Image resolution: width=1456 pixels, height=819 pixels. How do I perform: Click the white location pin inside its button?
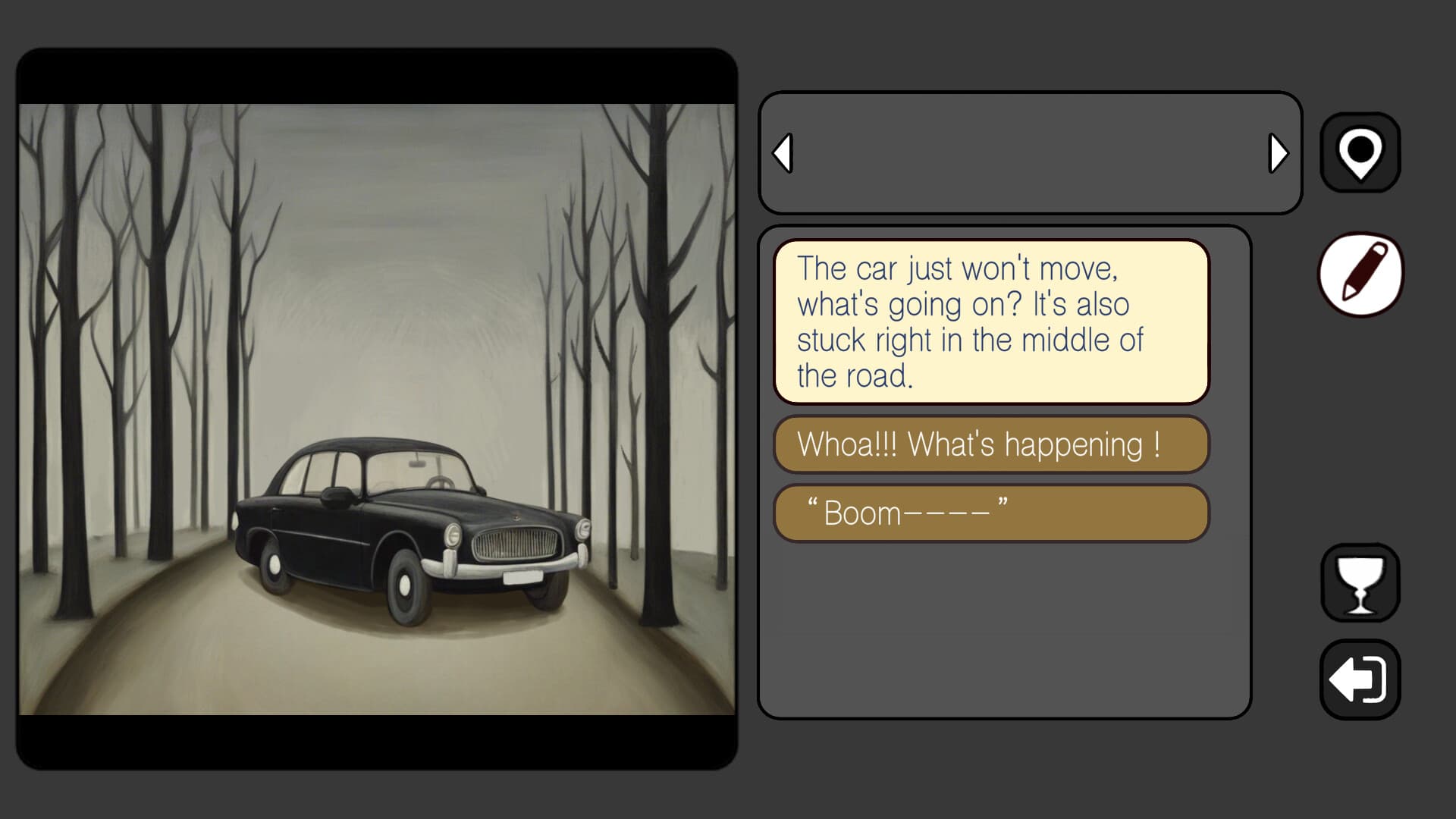tap(1360, 150)
